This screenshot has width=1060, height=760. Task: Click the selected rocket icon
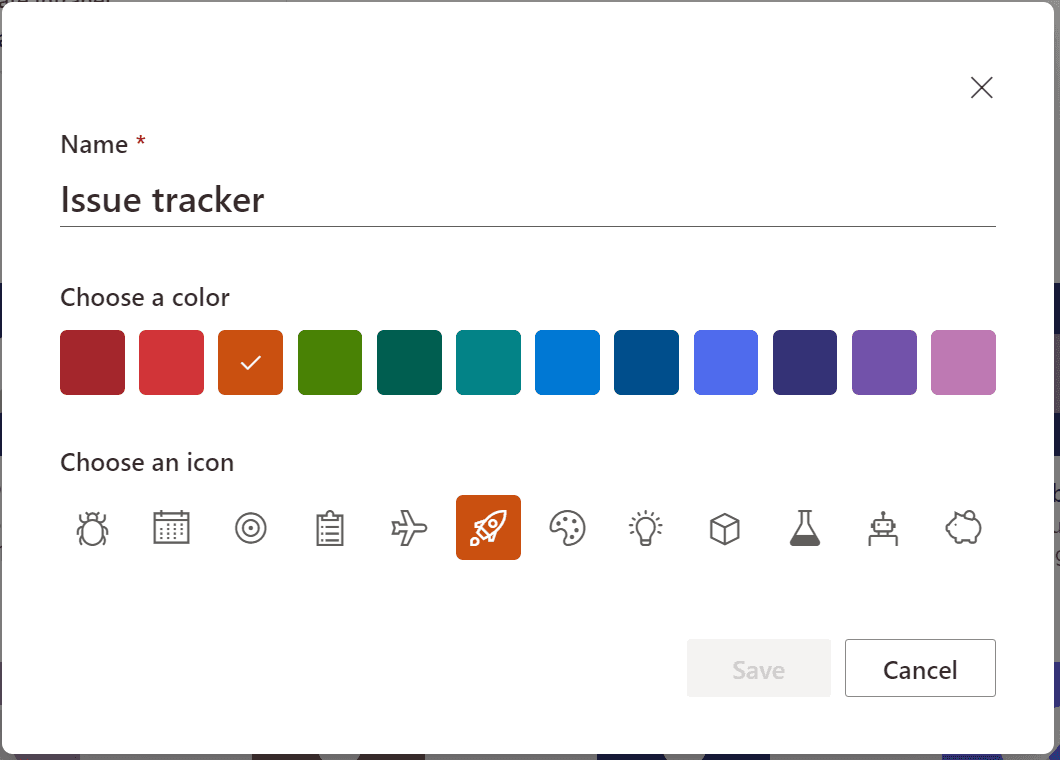coord(488,527)
